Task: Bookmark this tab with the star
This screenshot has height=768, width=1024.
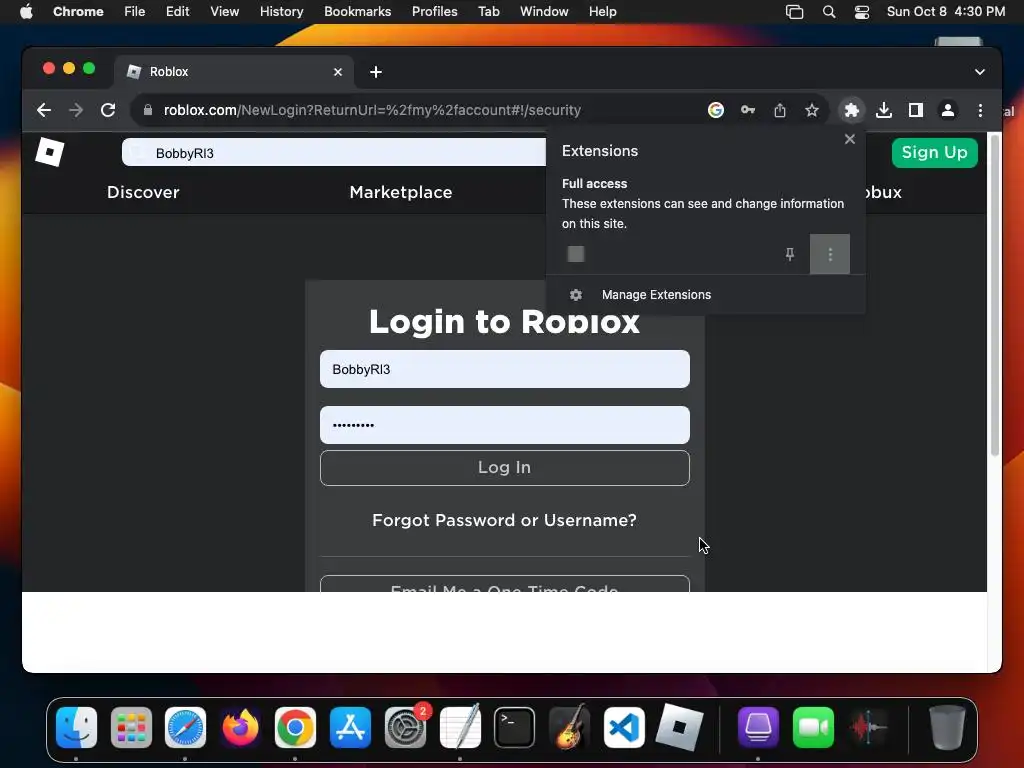Action: [812, 110]
